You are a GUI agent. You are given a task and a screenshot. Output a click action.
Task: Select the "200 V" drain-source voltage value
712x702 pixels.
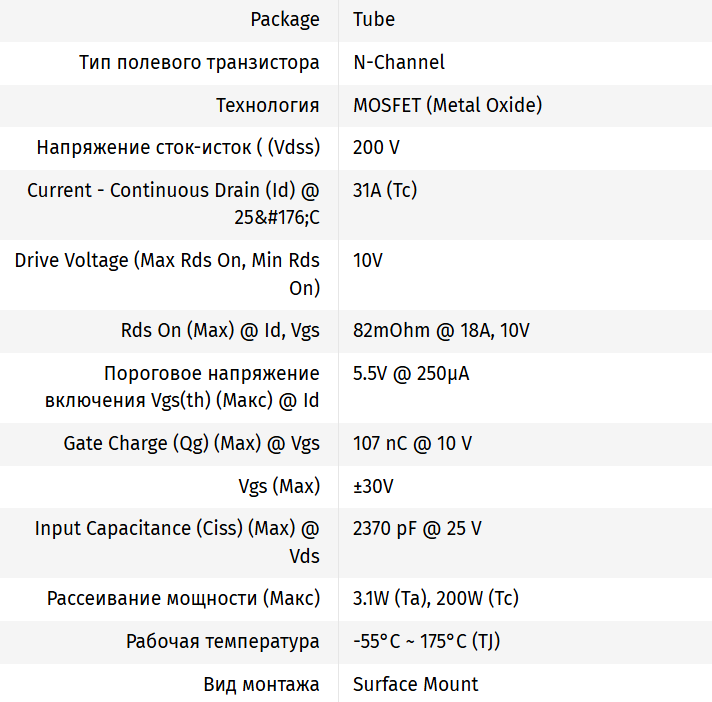376,148
